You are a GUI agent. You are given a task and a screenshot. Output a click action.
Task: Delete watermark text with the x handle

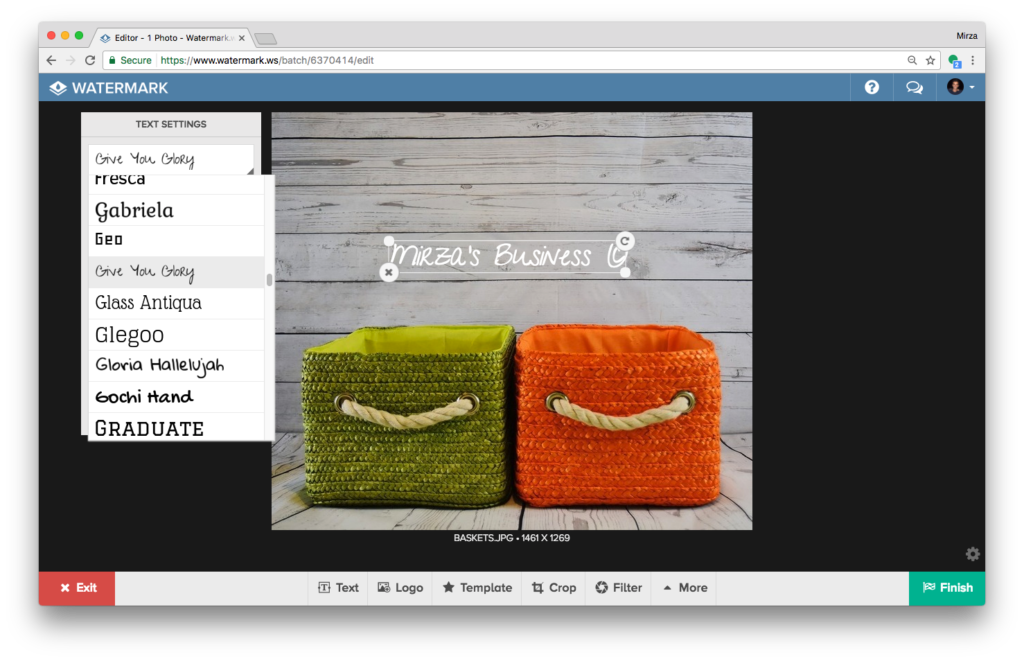point(389,272)
